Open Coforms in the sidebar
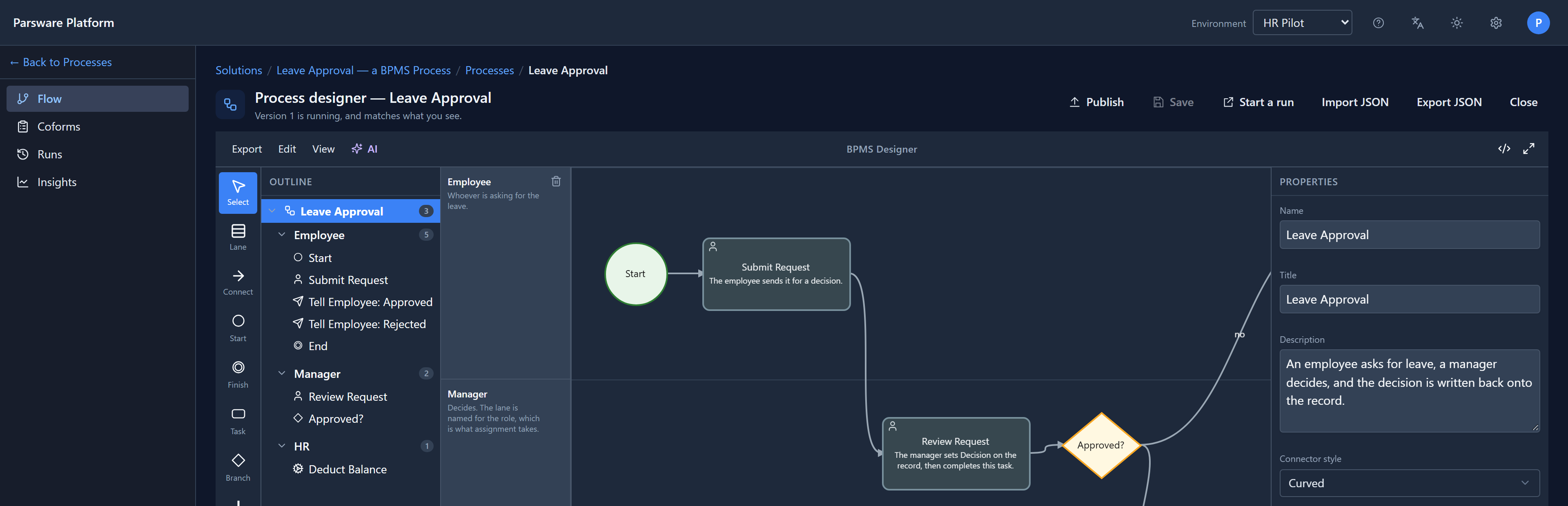Image resolution: width=1568 pixels, height=506 pixels. [98, 126]
